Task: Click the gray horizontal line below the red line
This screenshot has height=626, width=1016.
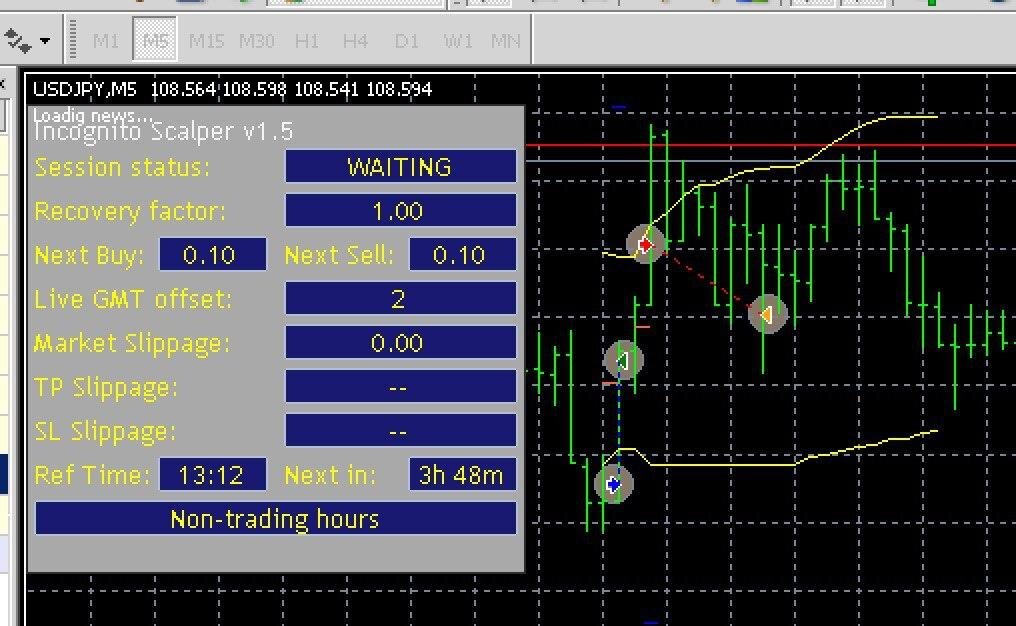Action: (770, 160)
